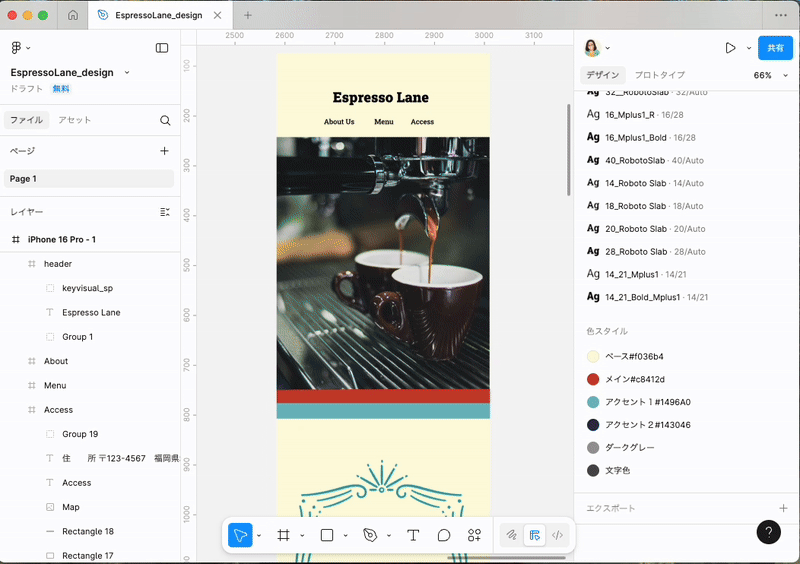The image size is (800, 564).
Task: Select the Comment tool
Action: pyautogui.click(x=444, y=535)
